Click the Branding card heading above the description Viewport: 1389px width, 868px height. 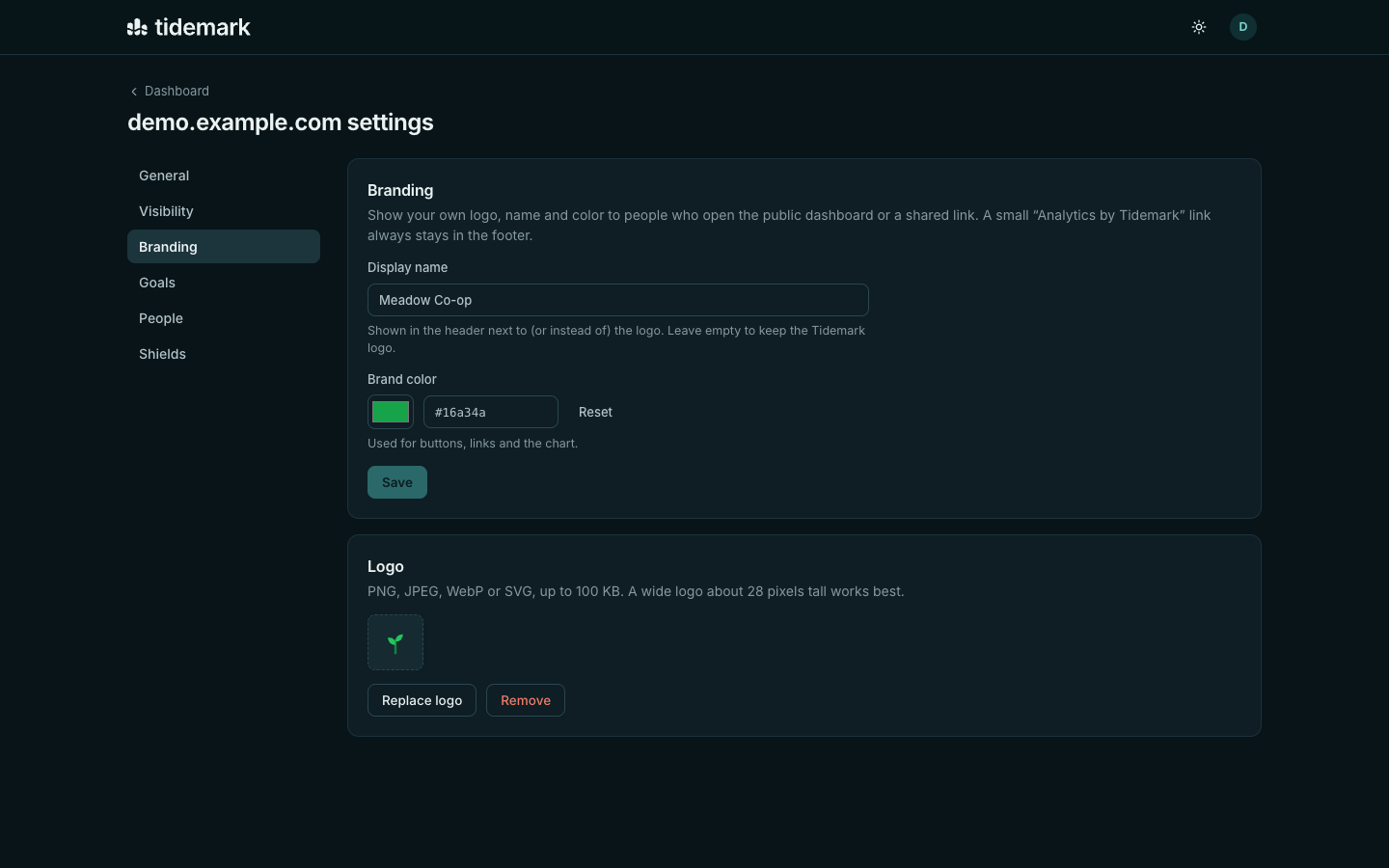400,190
